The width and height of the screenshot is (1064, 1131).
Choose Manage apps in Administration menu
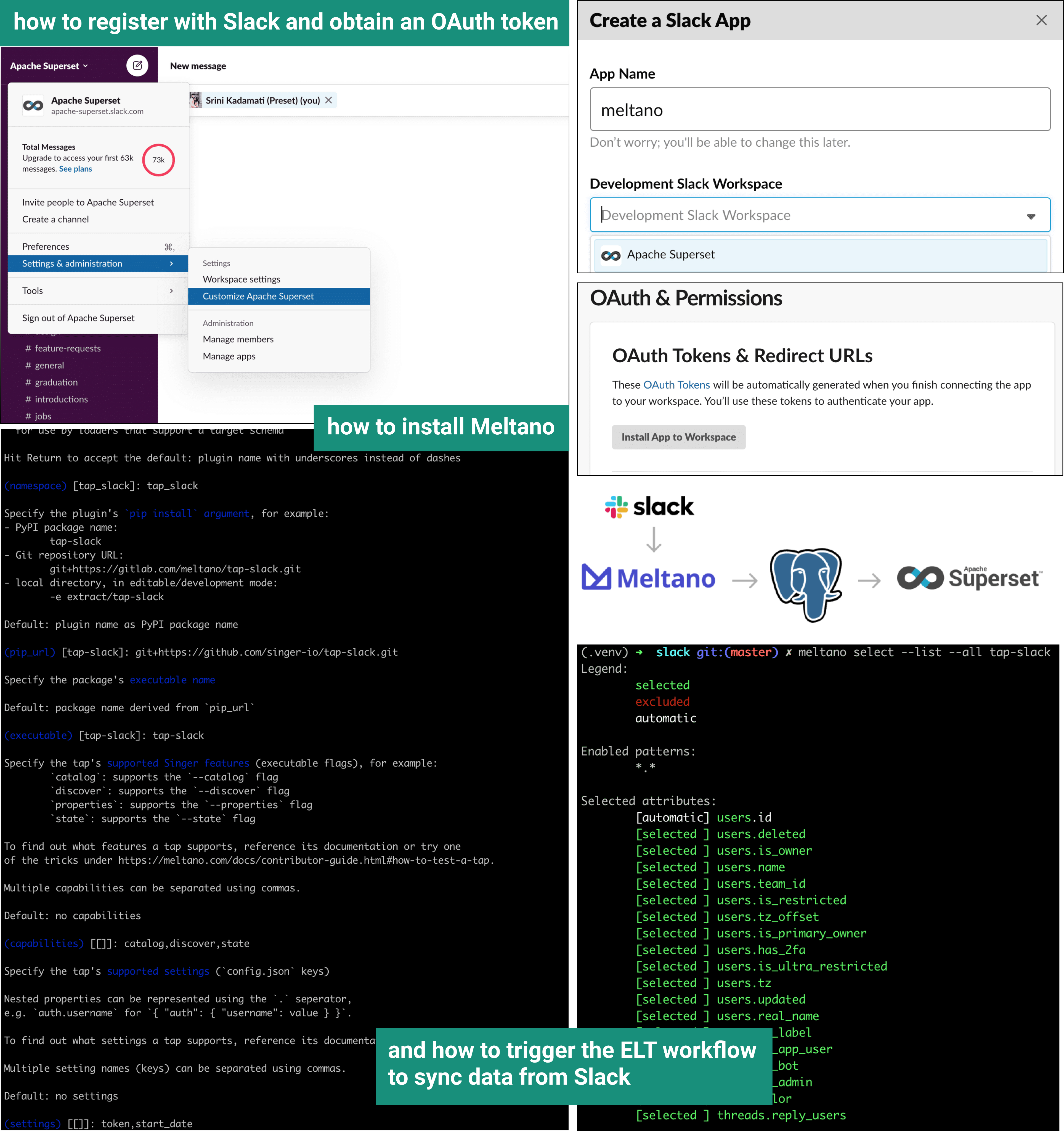pos(229,356)
